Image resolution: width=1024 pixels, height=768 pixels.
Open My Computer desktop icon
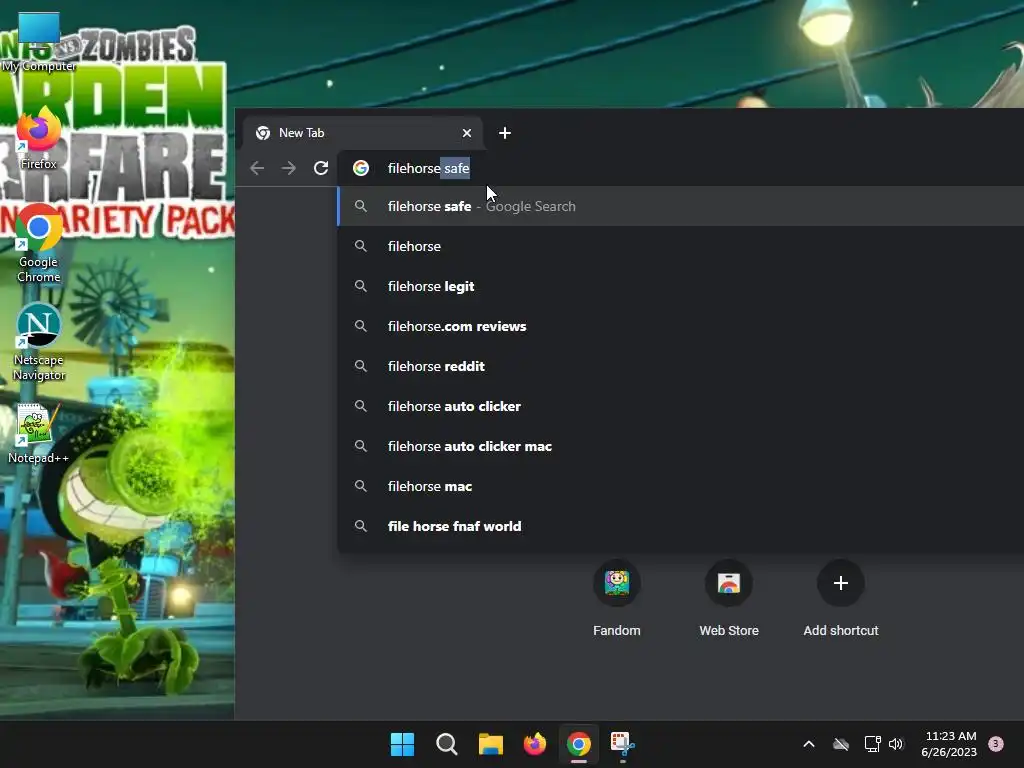pyautogui.click(x=39, y=42)
